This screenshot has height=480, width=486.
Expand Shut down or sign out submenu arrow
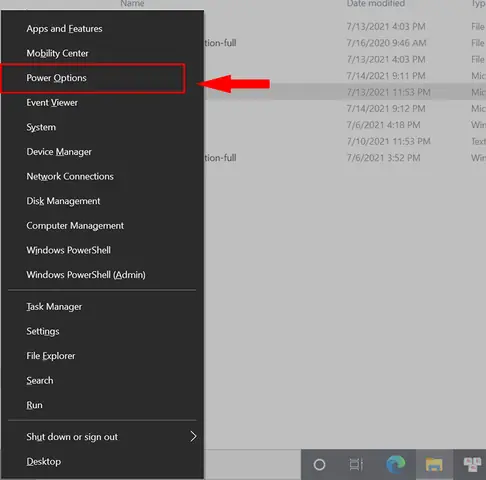pos(193,436)
